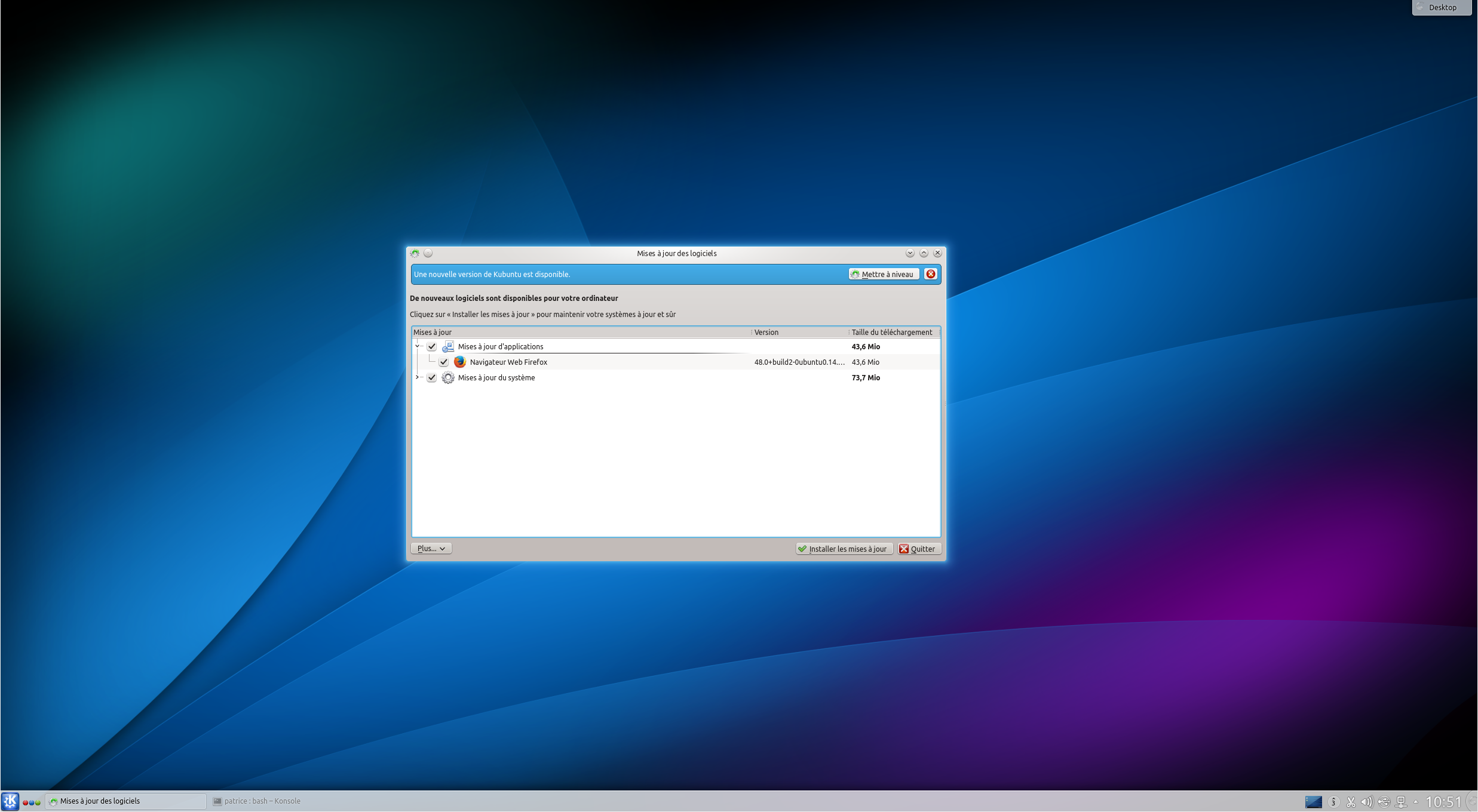Image resolution: width=1478 pixels, height=812 pixels.
Task: Expand the Mises à jour du système group
Action: click(x=418, y=377)
